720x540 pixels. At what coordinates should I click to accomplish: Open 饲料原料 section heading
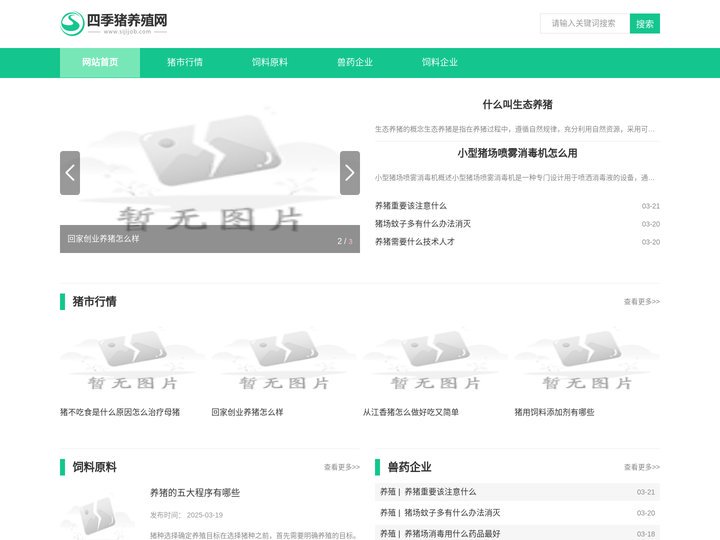94,467
